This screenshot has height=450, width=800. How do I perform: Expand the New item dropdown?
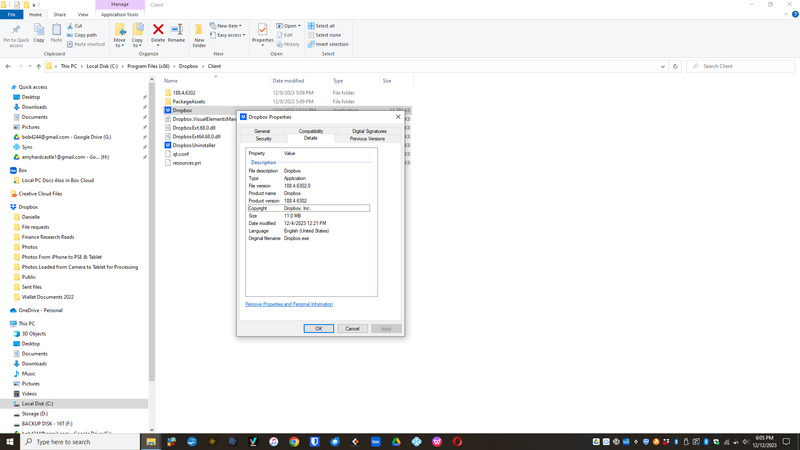pos(226,26)
